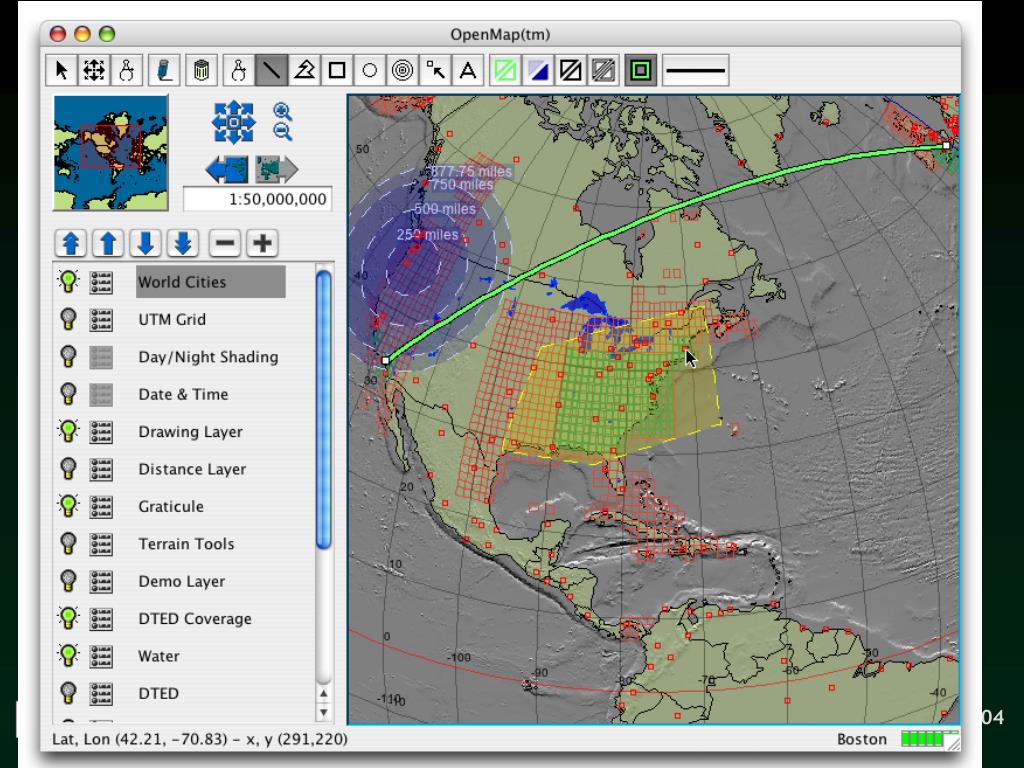Viewport: 1024px width, 768px height.
Task: Zoom out with the minus magnifier
Action: click(x=282, y=132)
